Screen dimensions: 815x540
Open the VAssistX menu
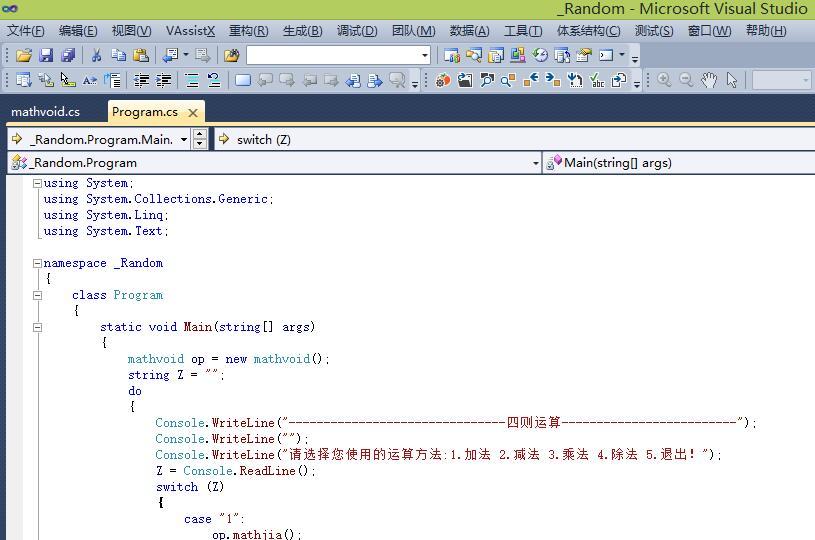click(x=190, y=31)
